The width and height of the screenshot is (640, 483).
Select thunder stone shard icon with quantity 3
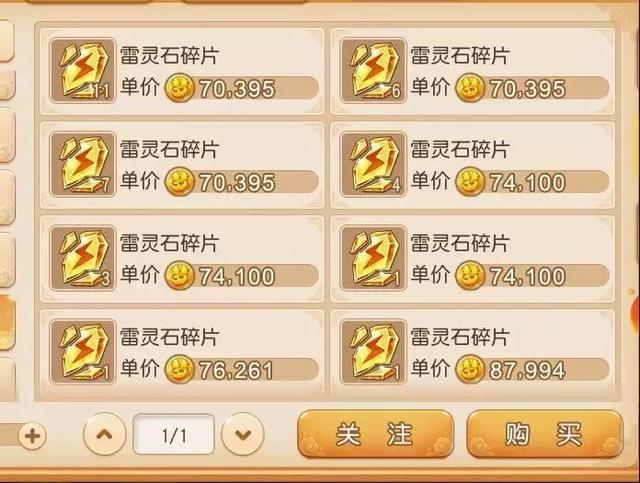(83, 258)
